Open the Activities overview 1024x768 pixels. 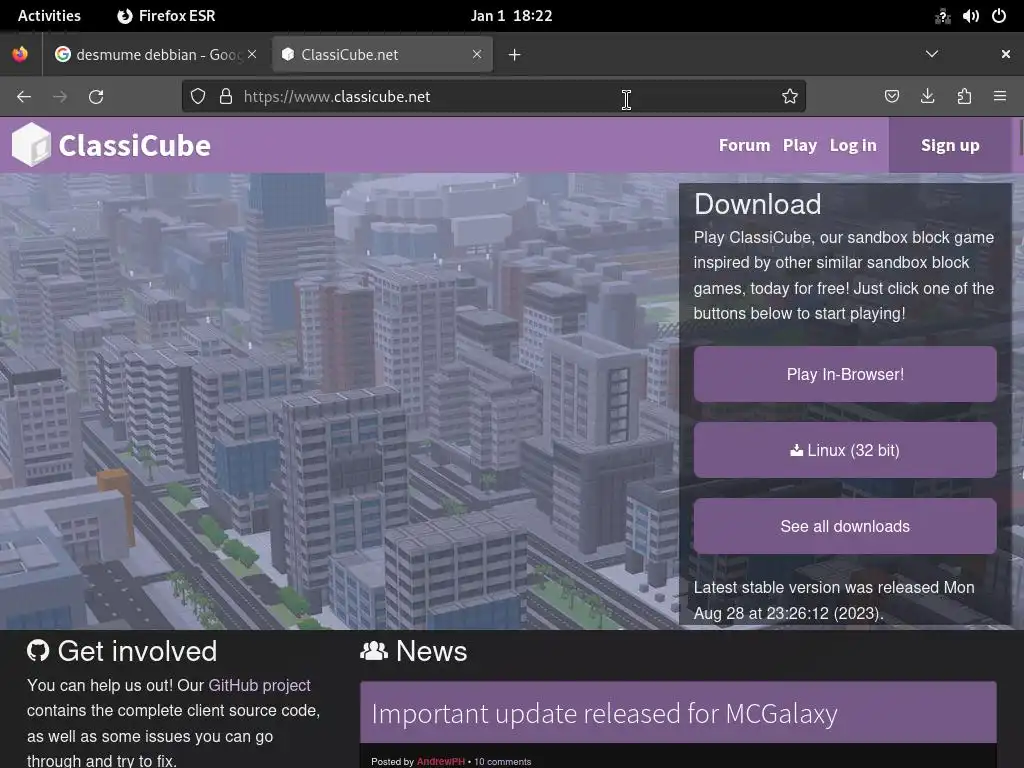coord(49,16)
